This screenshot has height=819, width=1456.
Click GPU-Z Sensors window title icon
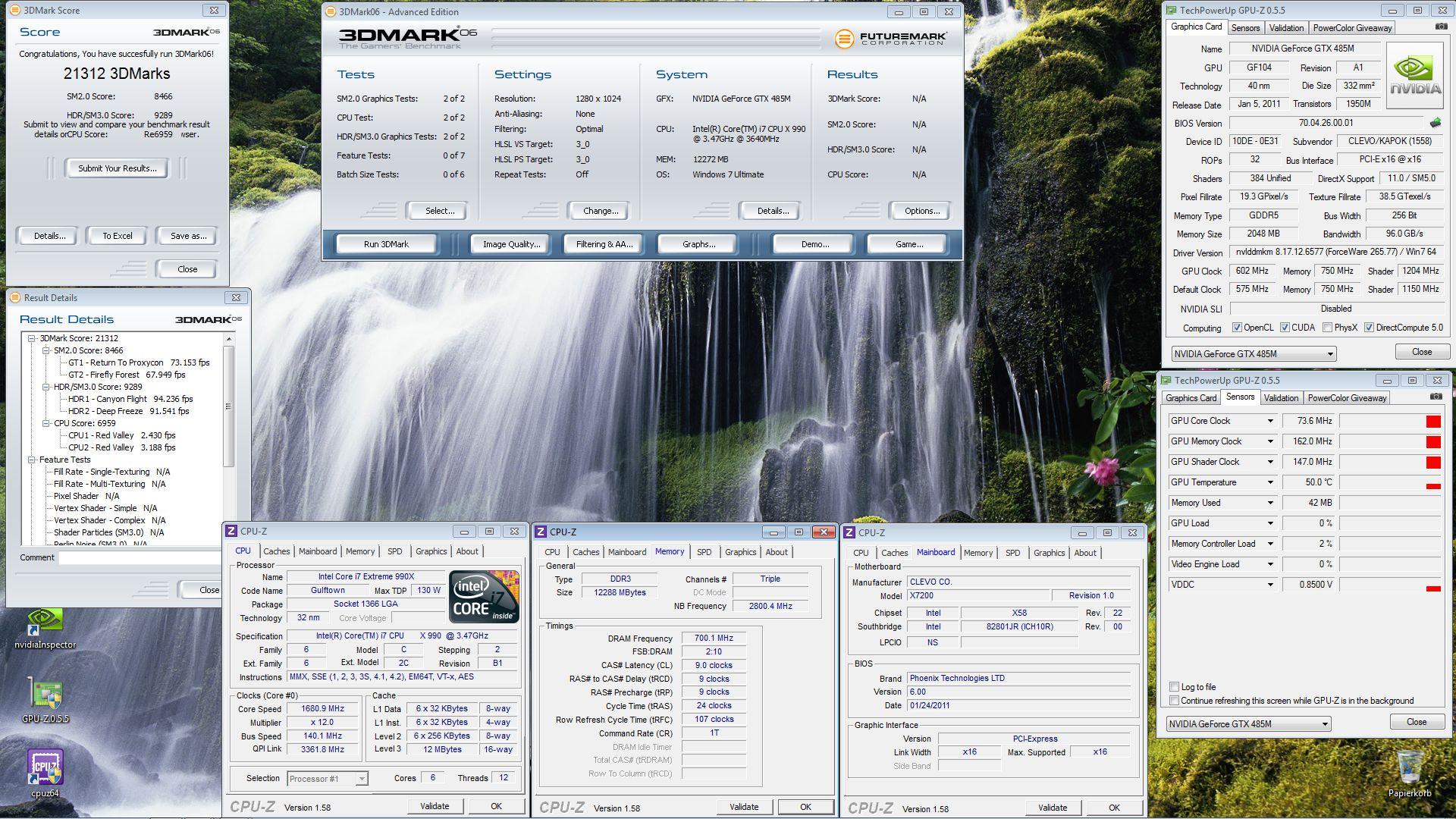click(x=1166, y=381)
